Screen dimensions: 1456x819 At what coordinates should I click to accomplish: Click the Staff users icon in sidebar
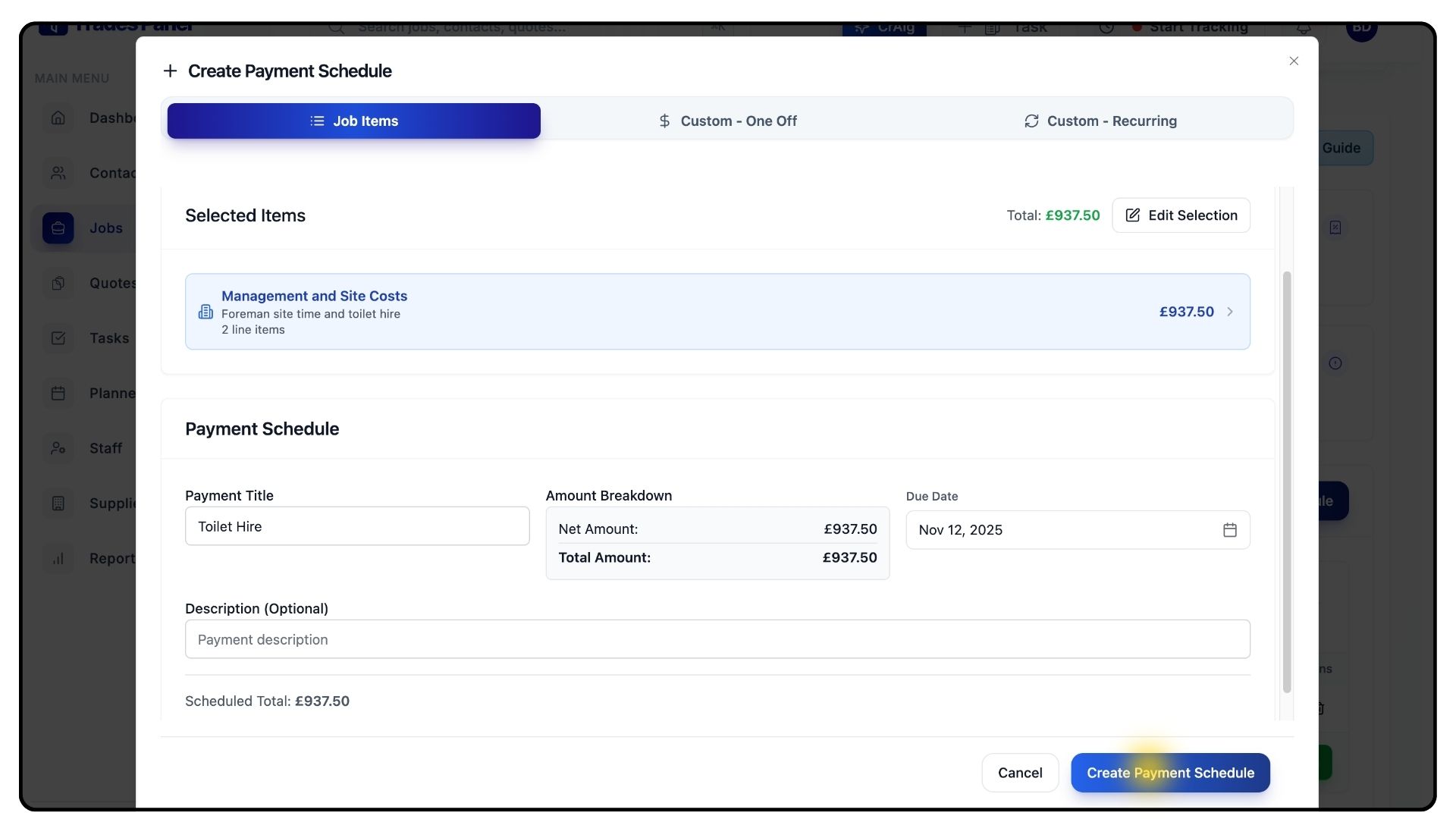click(x=58, y=448)
